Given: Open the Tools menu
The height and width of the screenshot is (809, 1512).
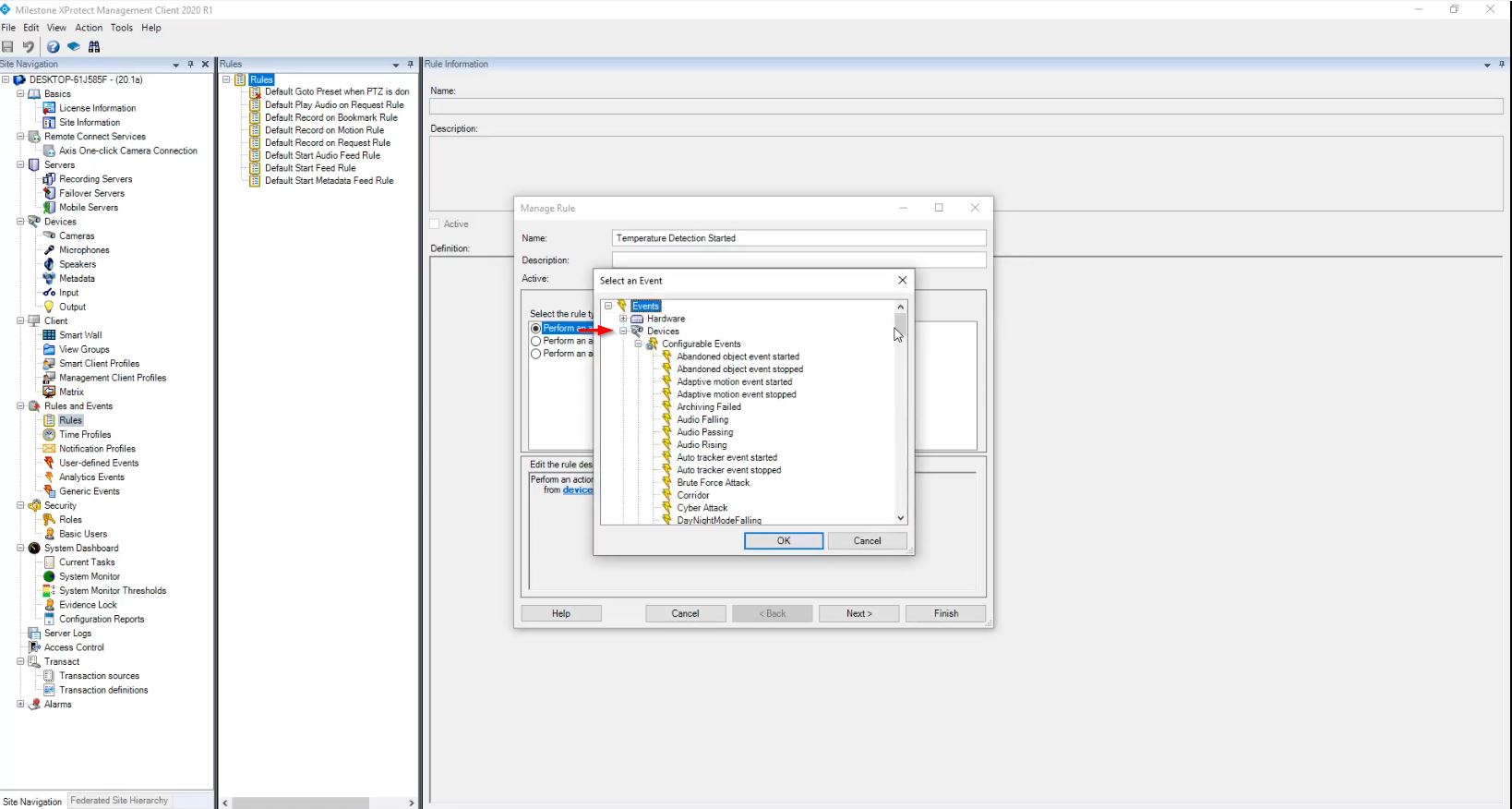Looking at the screenshot, I should [122, 28].
